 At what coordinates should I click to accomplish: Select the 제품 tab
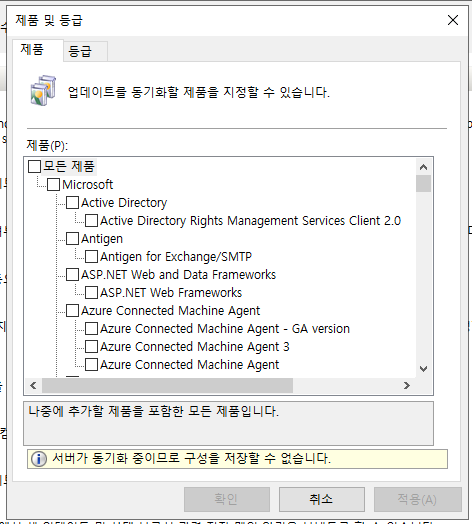(x=38, y=50)
